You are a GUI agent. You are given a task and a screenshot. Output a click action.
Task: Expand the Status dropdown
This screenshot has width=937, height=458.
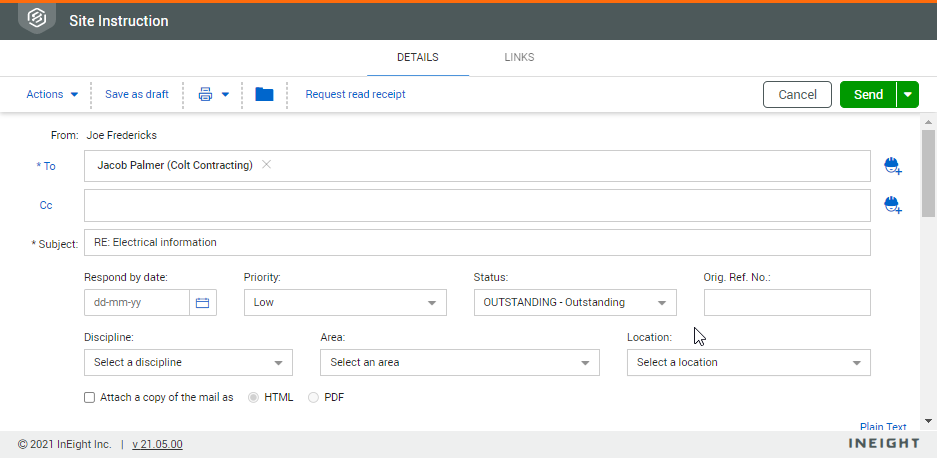coord(575,303)
